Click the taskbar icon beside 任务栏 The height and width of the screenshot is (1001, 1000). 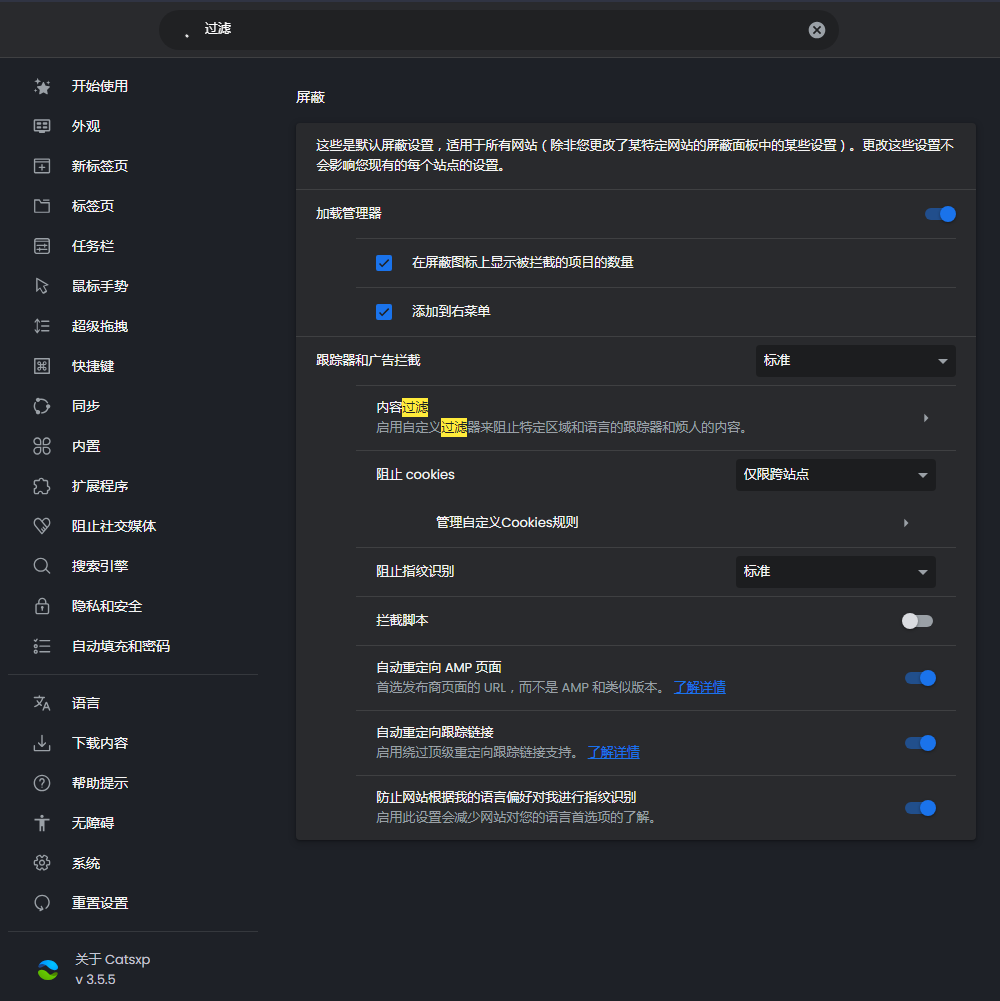[x=42, y=246]
